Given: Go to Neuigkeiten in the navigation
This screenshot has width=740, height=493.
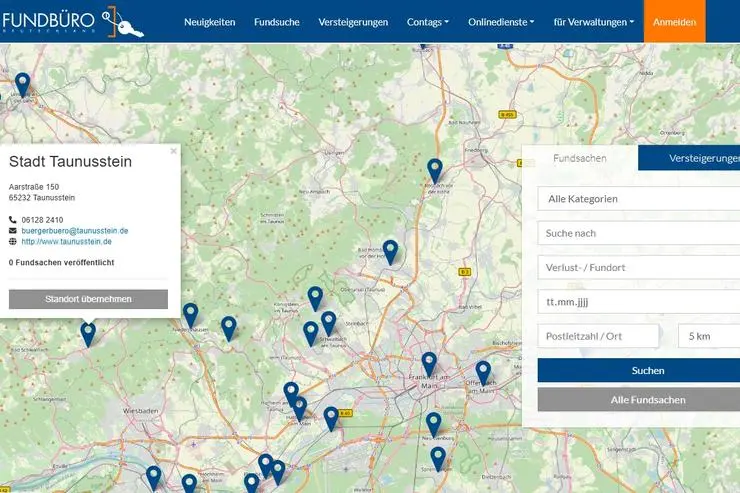Looking at the screenshot, I should tap(209, 21).
